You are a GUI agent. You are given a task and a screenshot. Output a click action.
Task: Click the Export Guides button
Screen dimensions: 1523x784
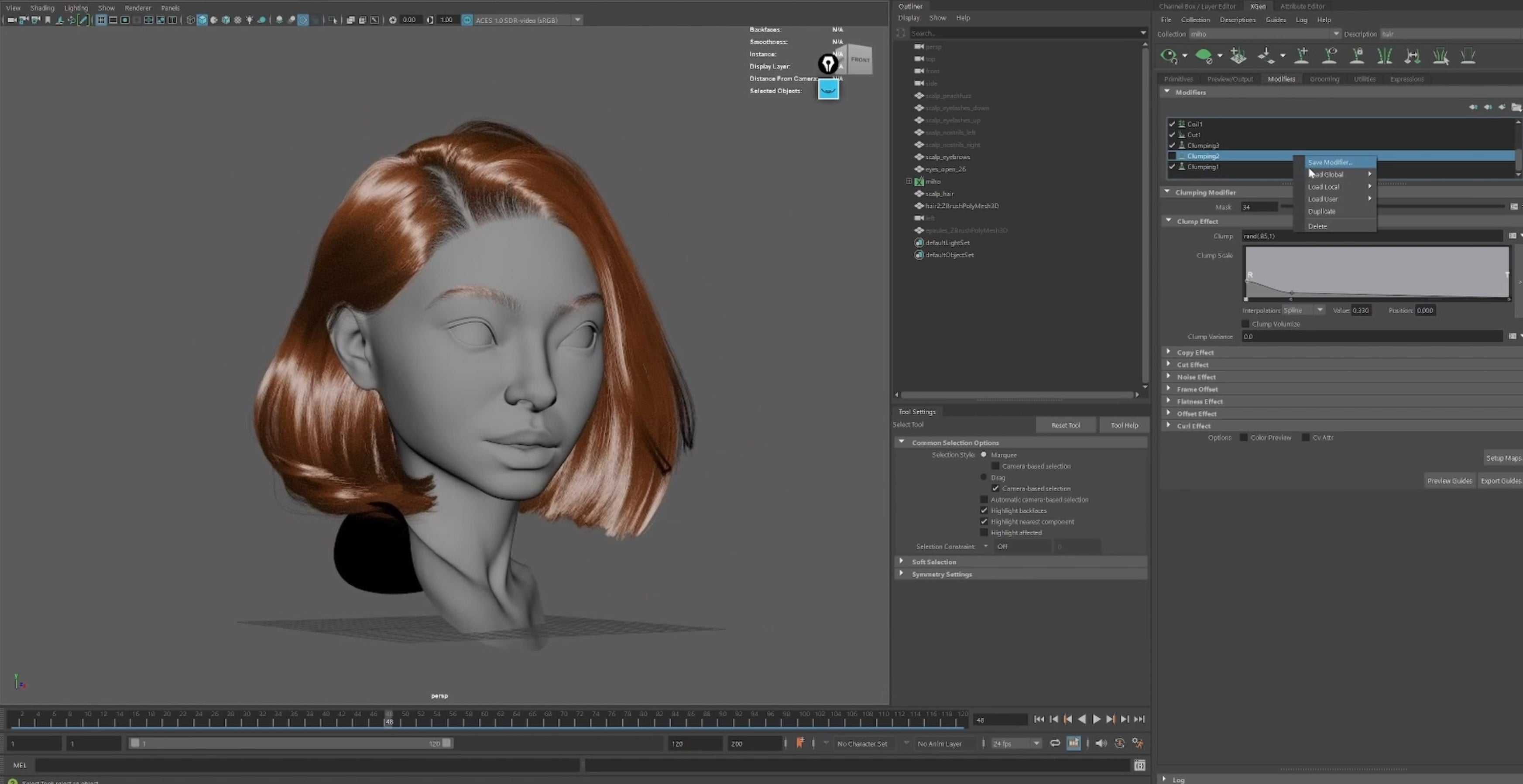click(x=1501, y=481)
